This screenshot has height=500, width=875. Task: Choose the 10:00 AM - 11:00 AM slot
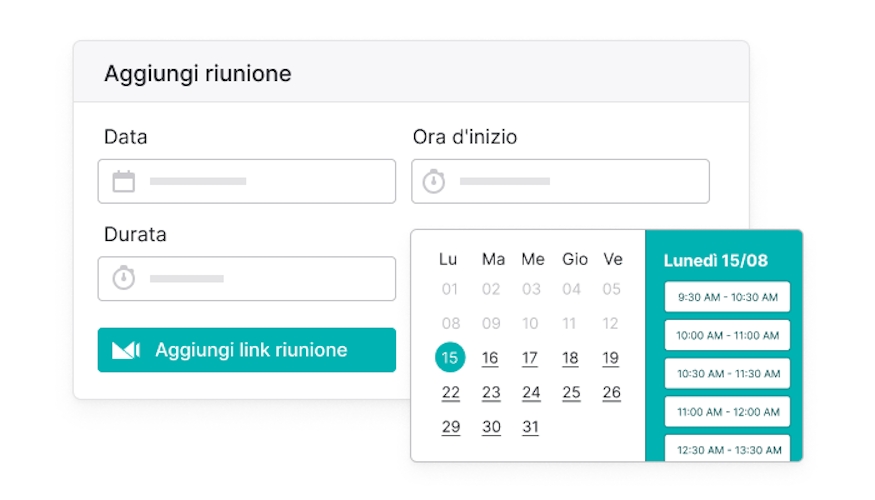[x=727, y=335]
